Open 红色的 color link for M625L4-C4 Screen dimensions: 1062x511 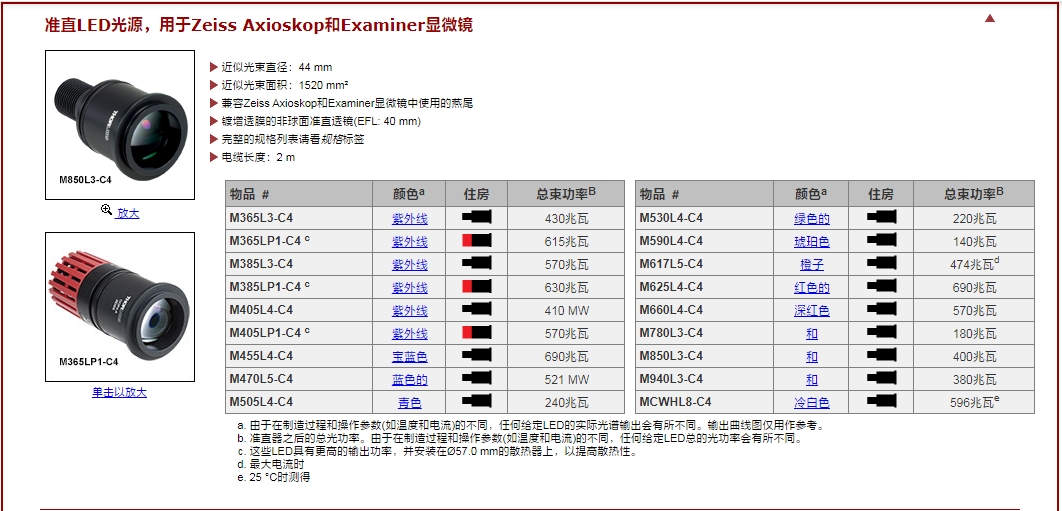pyautogui.click(x=812, y=288)
